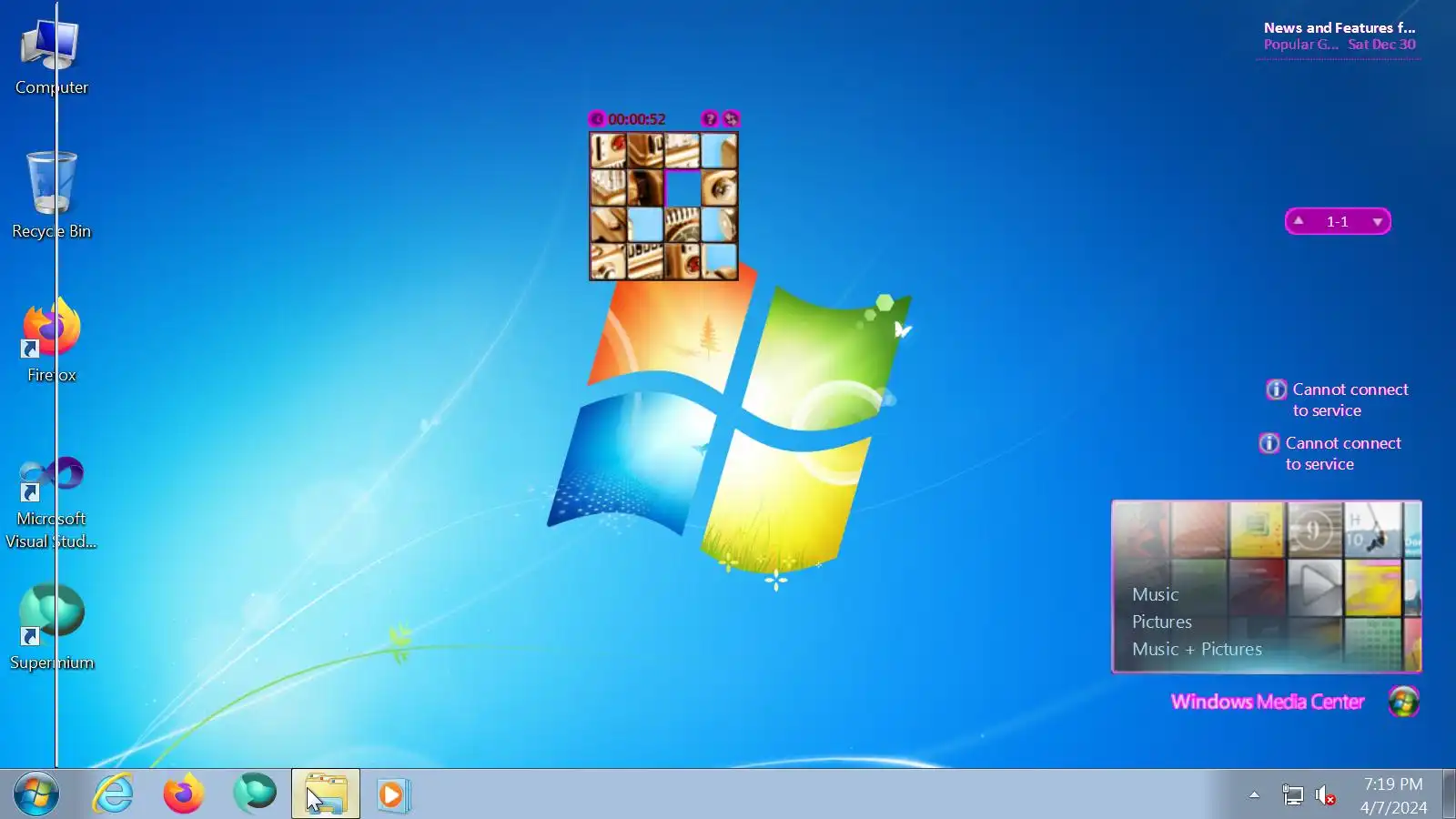This screenshot has height=819, width=1456.
Task: Open Music in Media Center gadget
Action: point(1155,594)
